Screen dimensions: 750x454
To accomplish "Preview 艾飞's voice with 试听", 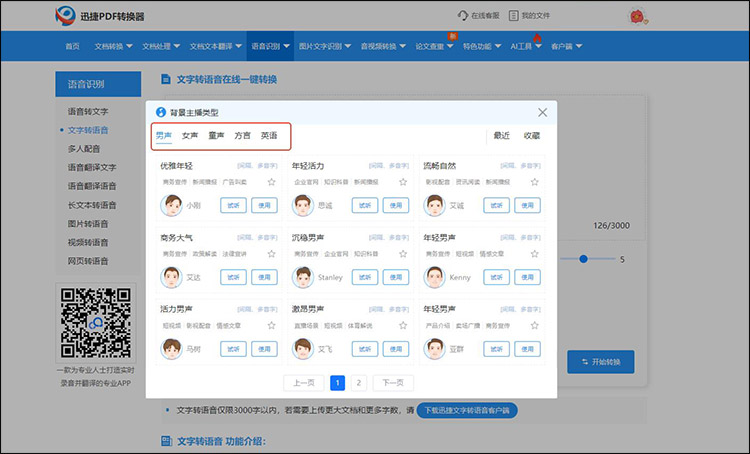I will click(x=365, y=349).
